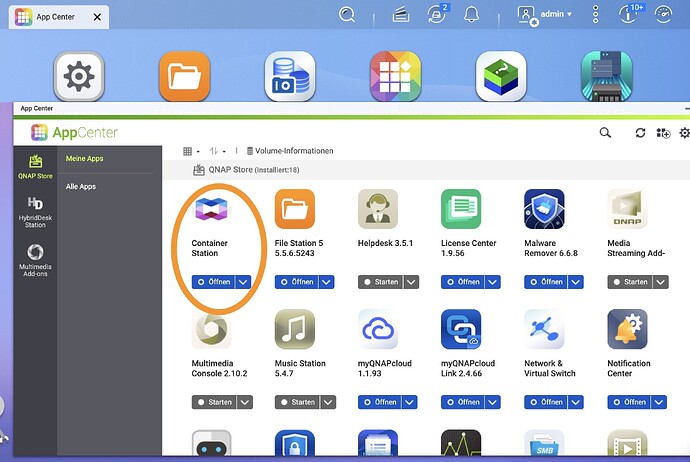The height and width of the screenshot is (462, 690).
Task: Open Virtualization Guide server desktop icon
Action: pos(607,76)
